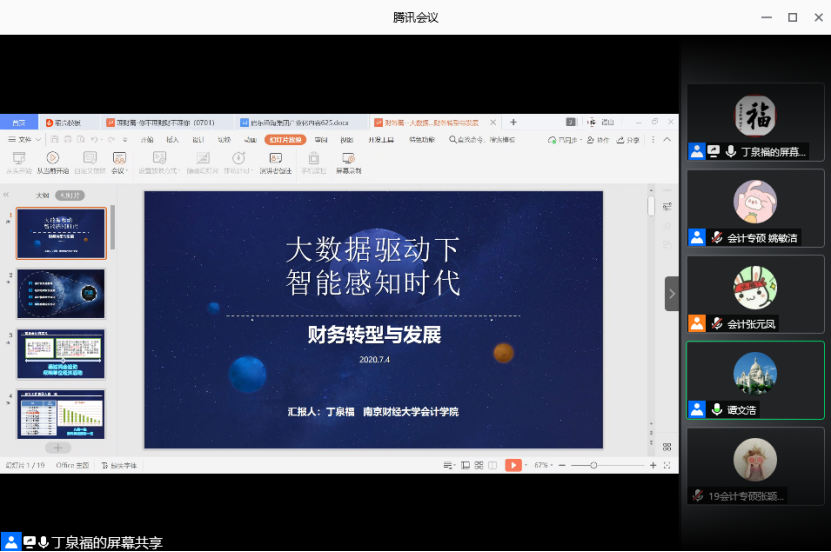Screen dimensions: 831x552
Task: Click the fit-to-window icon in status bar
Action: 667,465
